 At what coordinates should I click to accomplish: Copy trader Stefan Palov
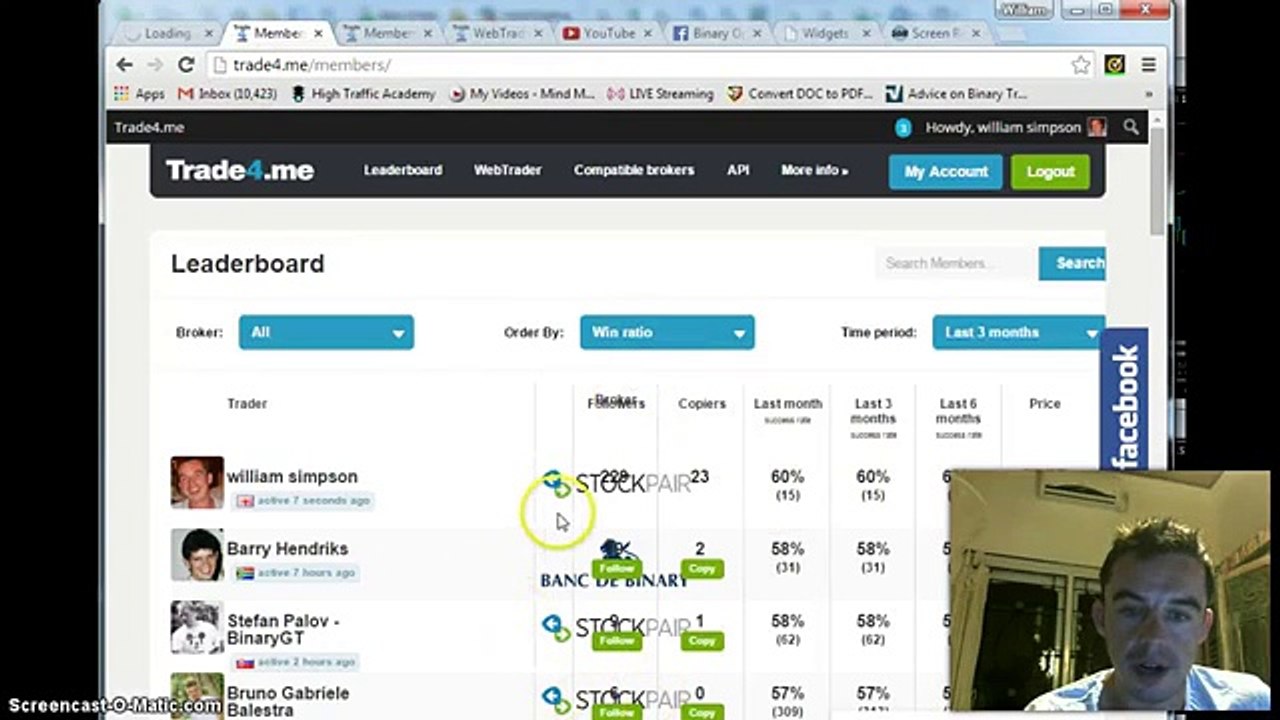click(702, 640)
